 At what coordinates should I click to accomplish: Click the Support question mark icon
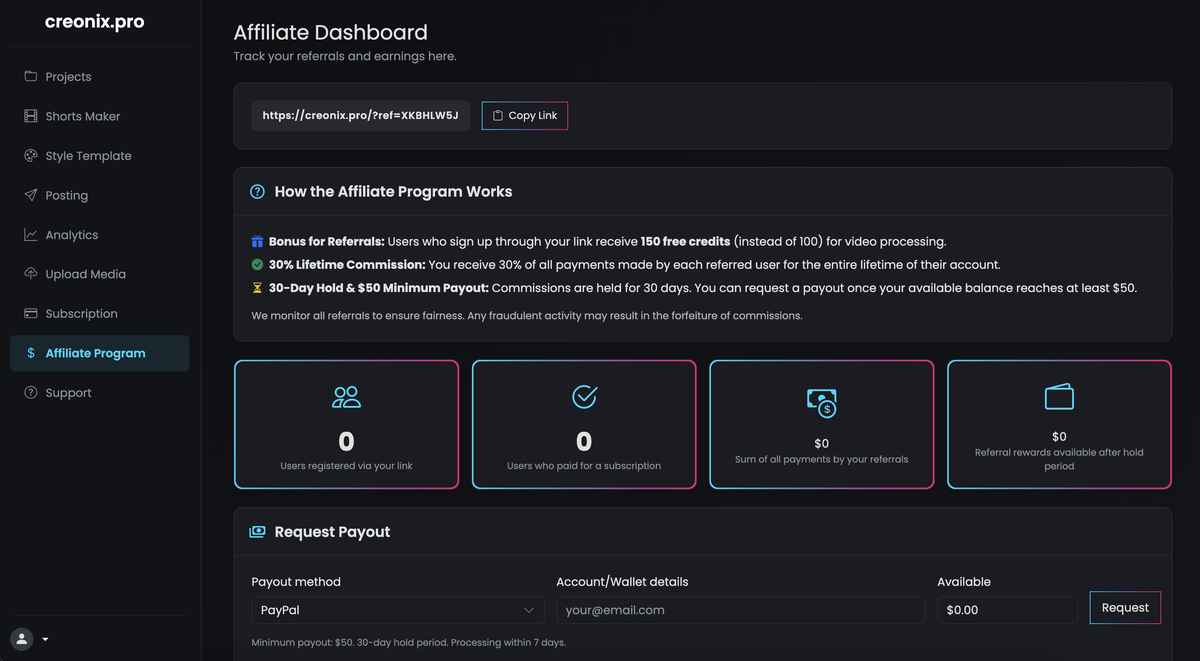pyautogui.click(x=31, y=393)
